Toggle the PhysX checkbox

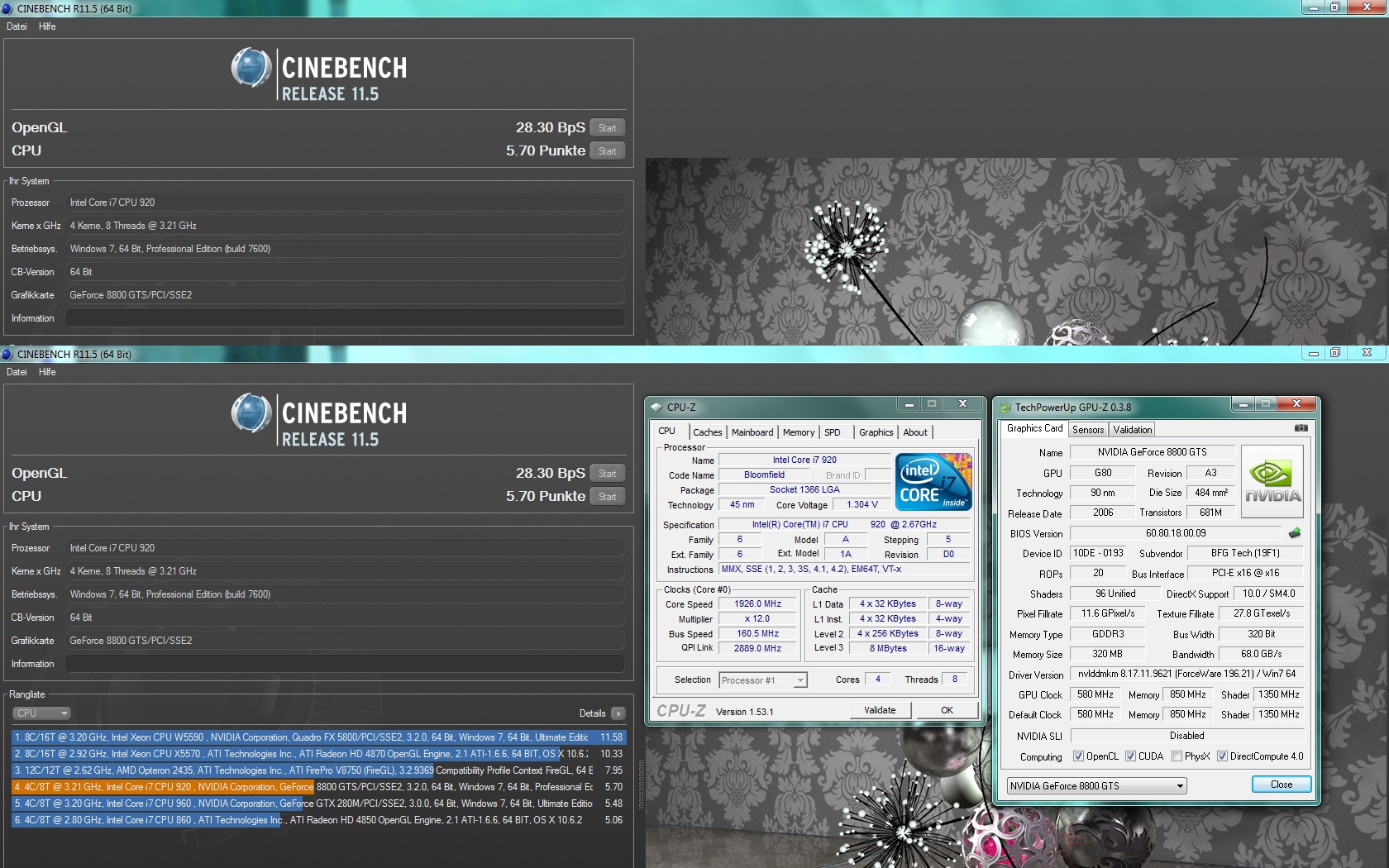[x=1177, y=756]
